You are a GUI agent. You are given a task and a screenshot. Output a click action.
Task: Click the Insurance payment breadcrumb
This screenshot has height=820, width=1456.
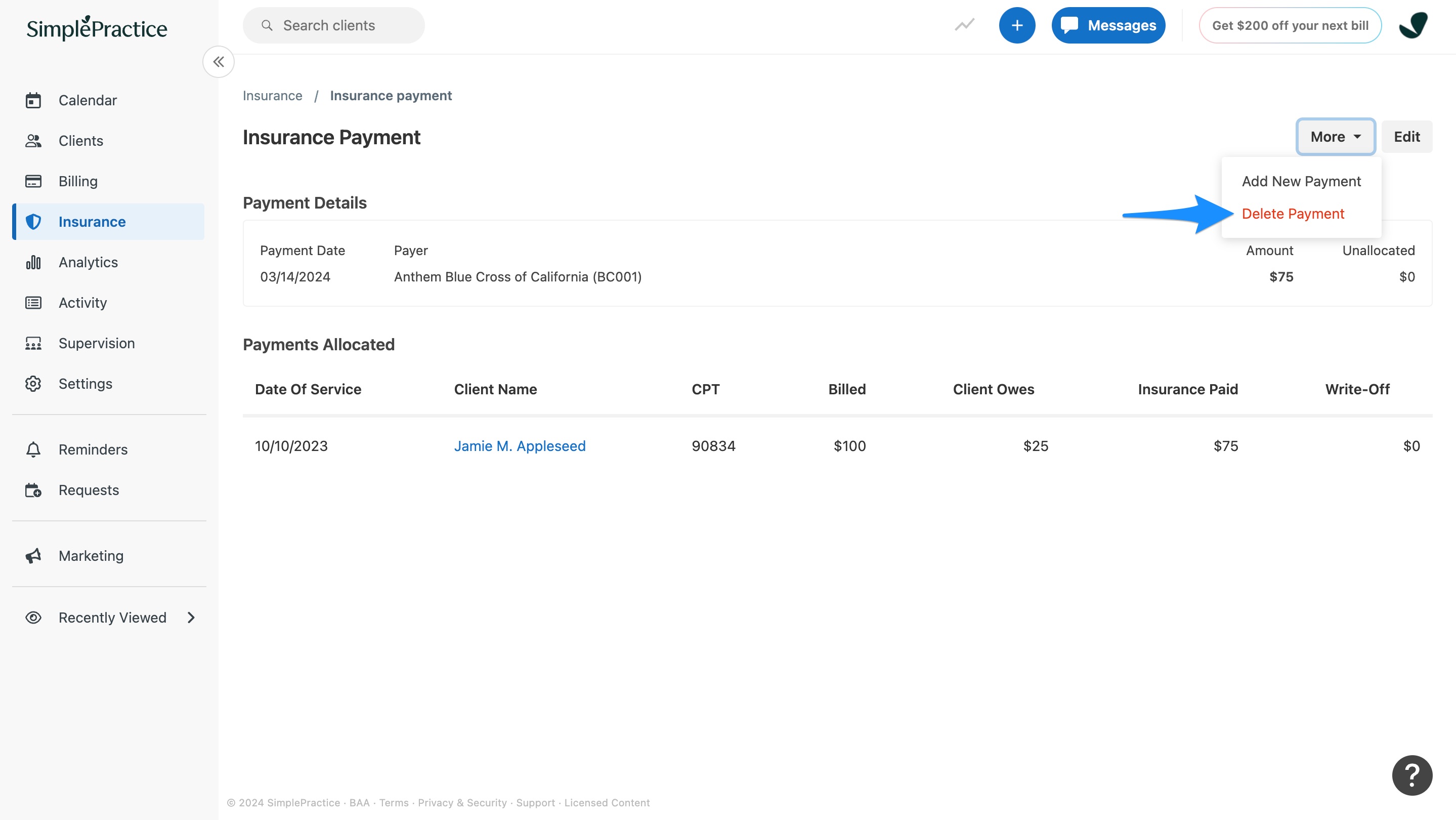[x=391, y=96]
